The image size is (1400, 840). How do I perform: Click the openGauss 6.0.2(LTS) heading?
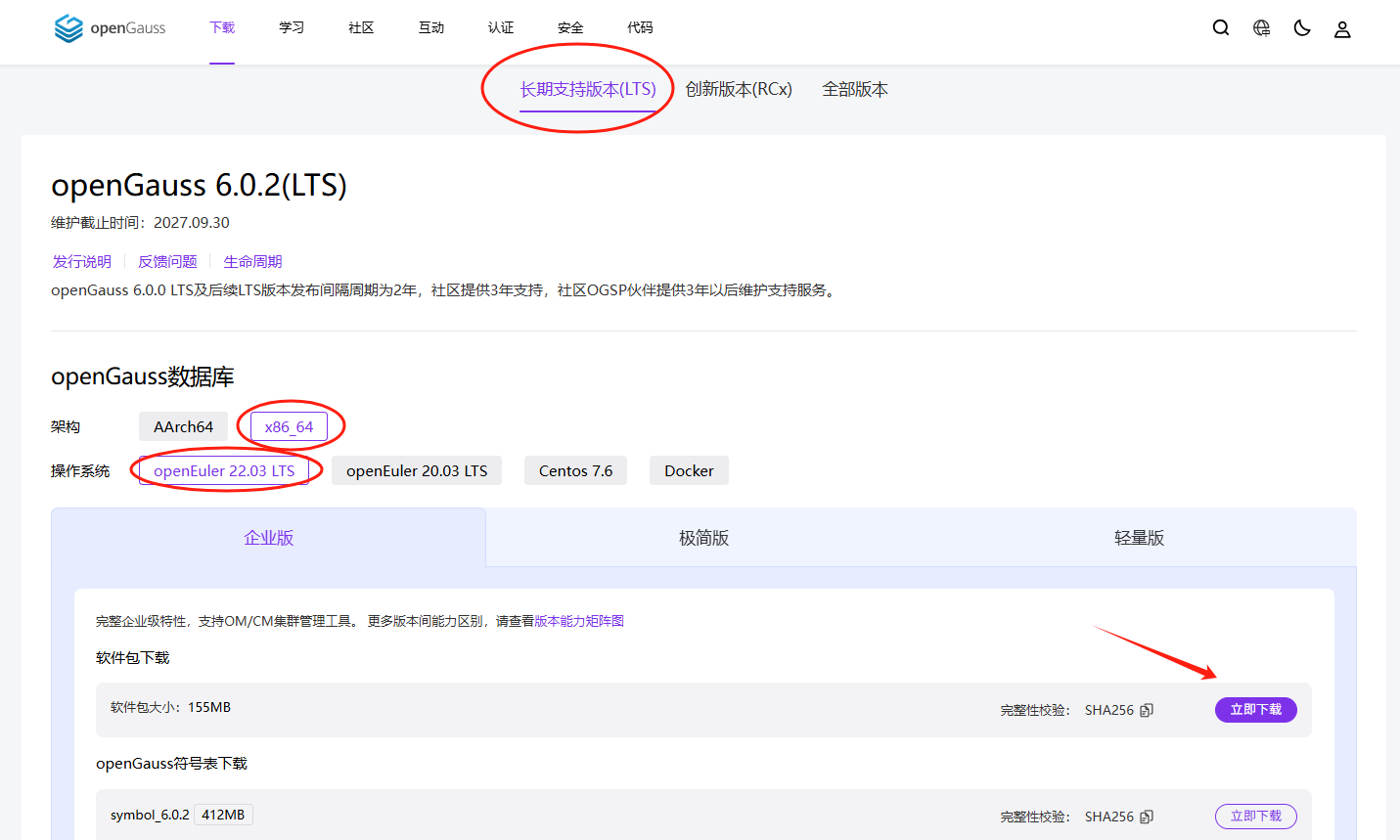point(199,185)
